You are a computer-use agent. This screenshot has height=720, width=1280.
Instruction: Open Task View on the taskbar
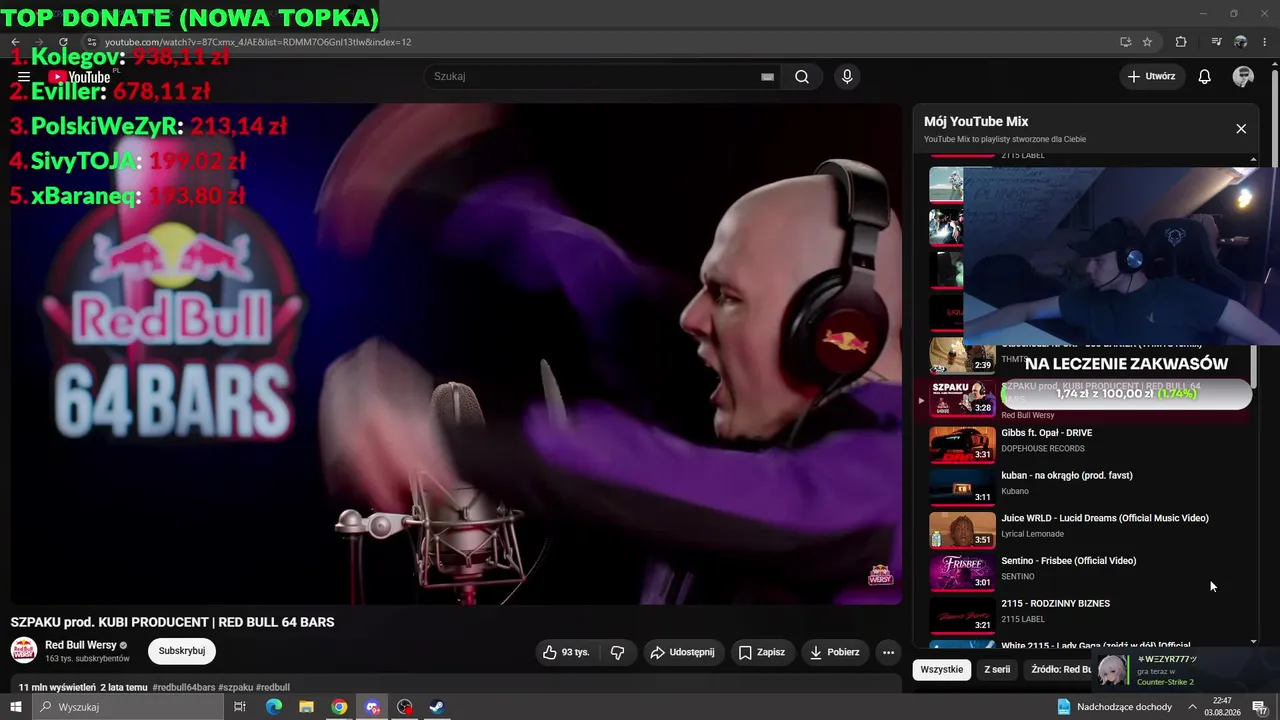pos(240,707)
